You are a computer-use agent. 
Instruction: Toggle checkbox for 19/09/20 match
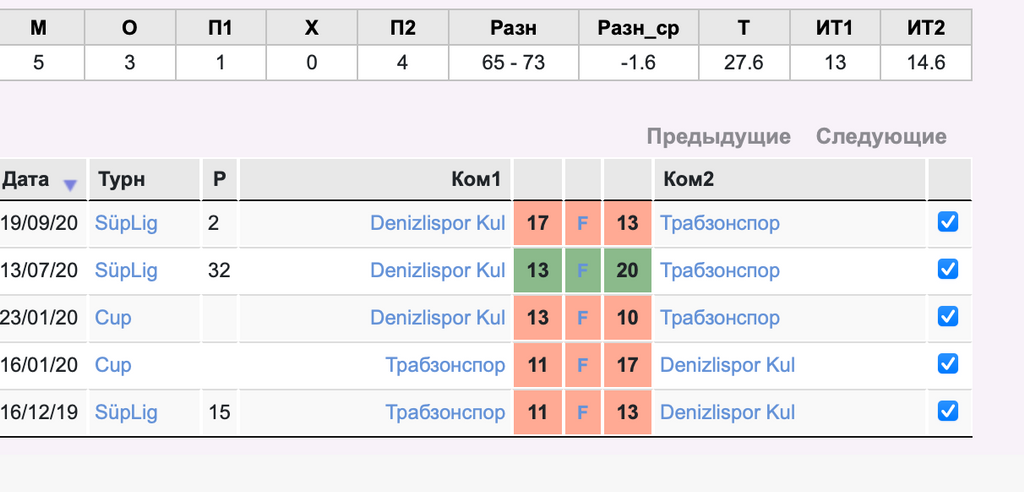tap(948, 222)
